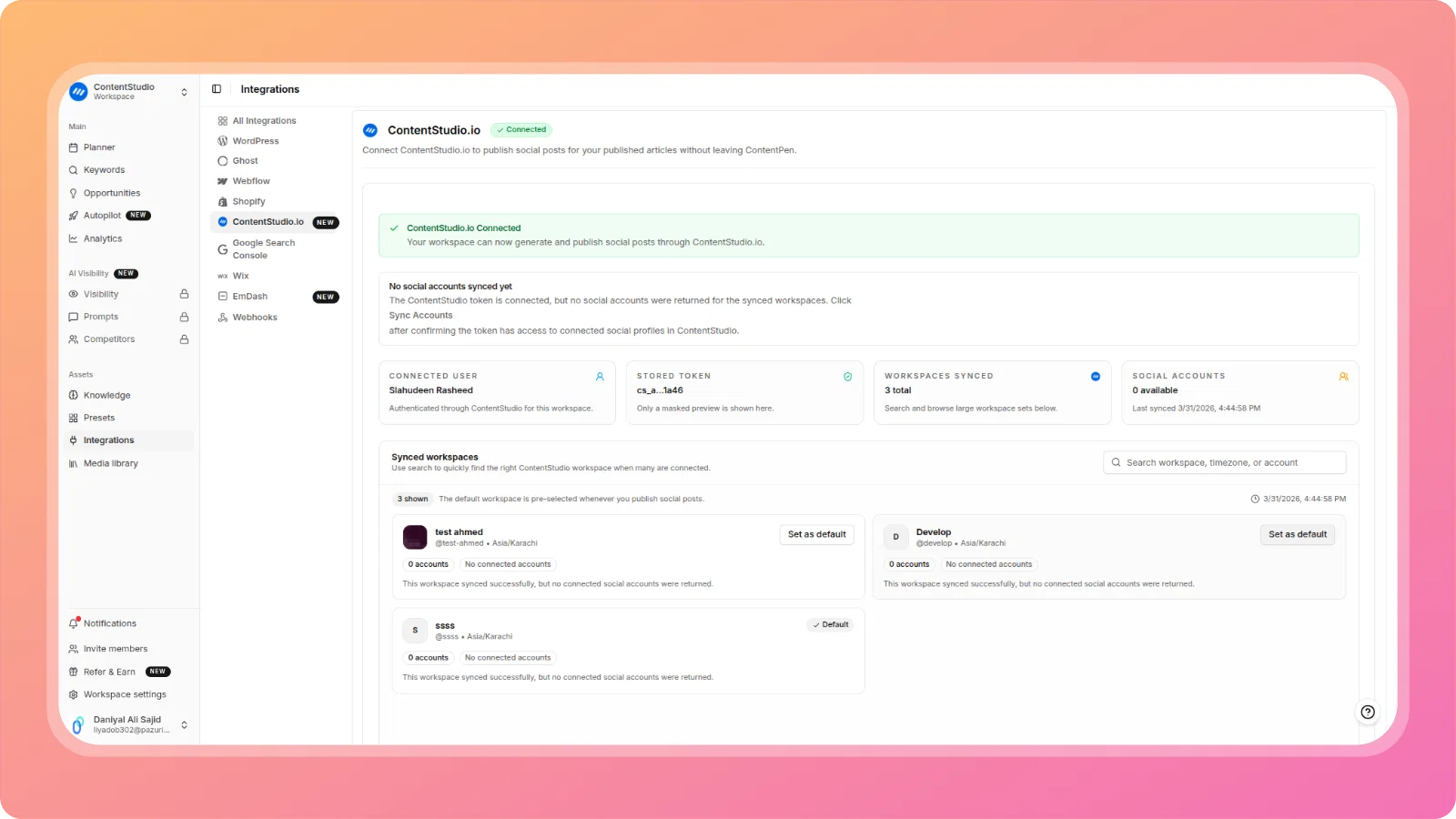The image size is (1456, 819).
Task: Click the 'Sync Accounts' text
Action: (x=420, y=316)
